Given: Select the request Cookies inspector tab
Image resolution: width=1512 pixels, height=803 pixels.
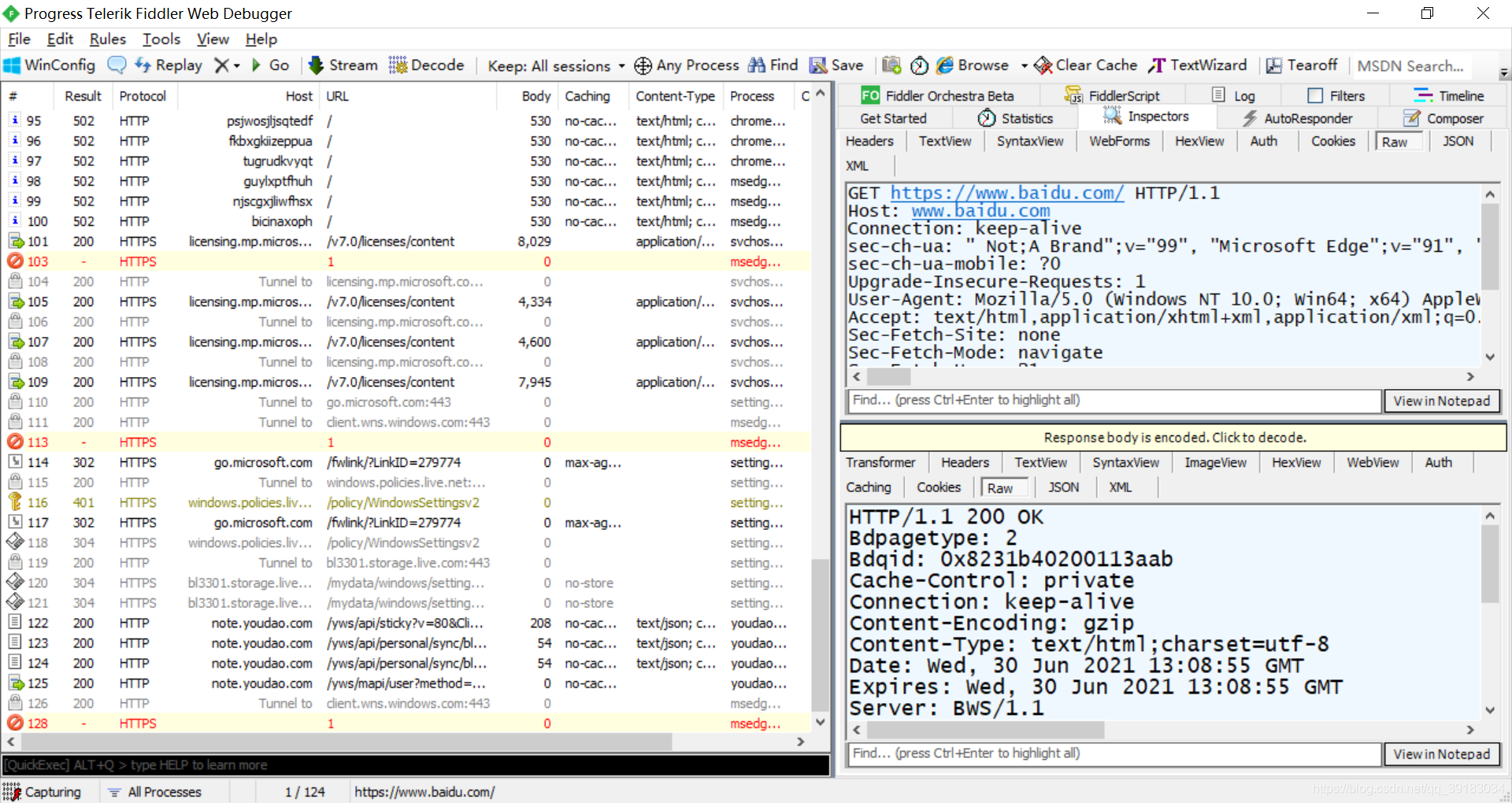Looking at the screenshot, I should pyautogui.click(x=1333, y=142).
